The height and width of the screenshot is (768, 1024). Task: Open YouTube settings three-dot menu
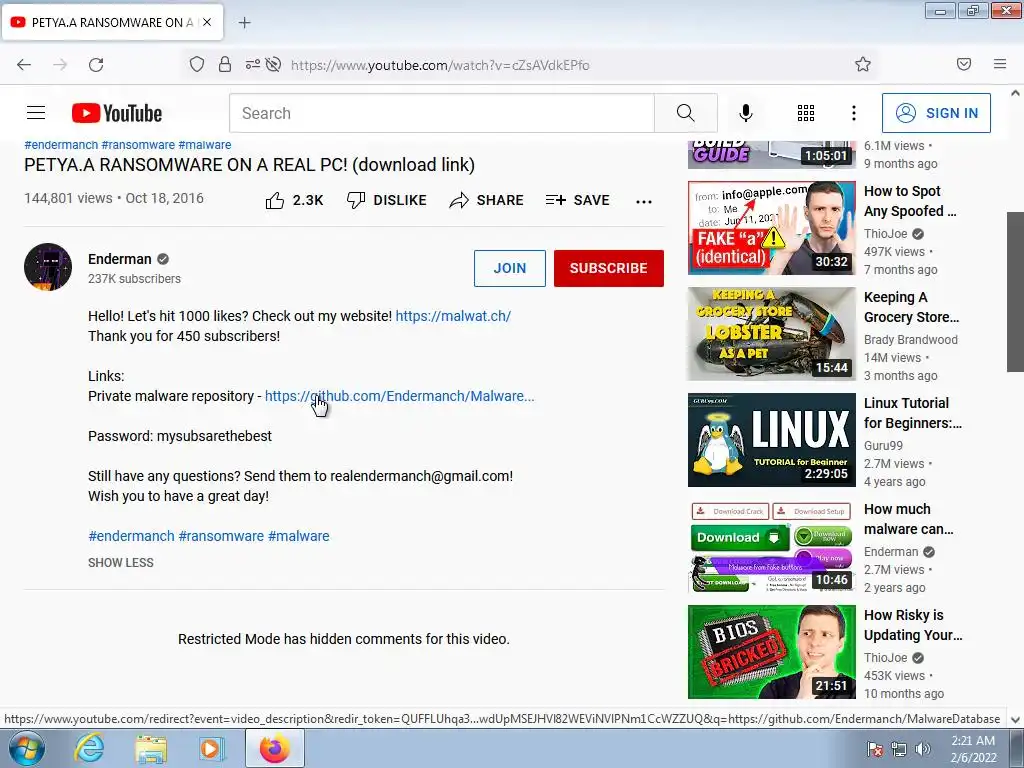854,113
